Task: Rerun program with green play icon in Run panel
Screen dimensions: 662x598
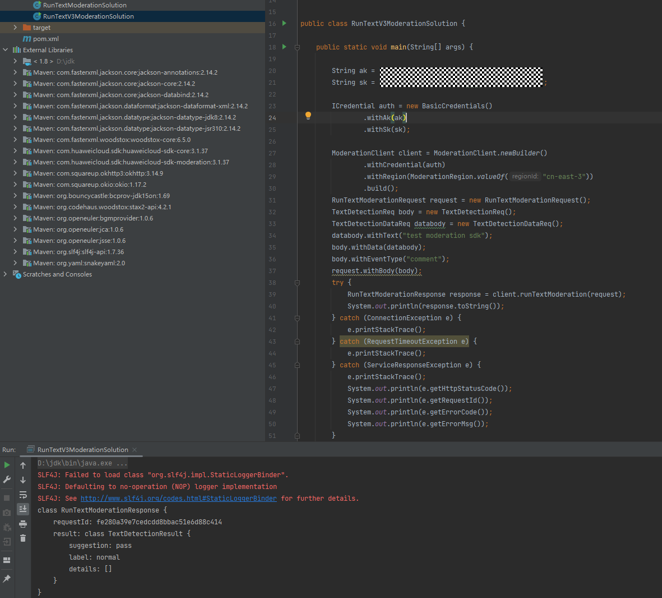Action: coord(7,465)
